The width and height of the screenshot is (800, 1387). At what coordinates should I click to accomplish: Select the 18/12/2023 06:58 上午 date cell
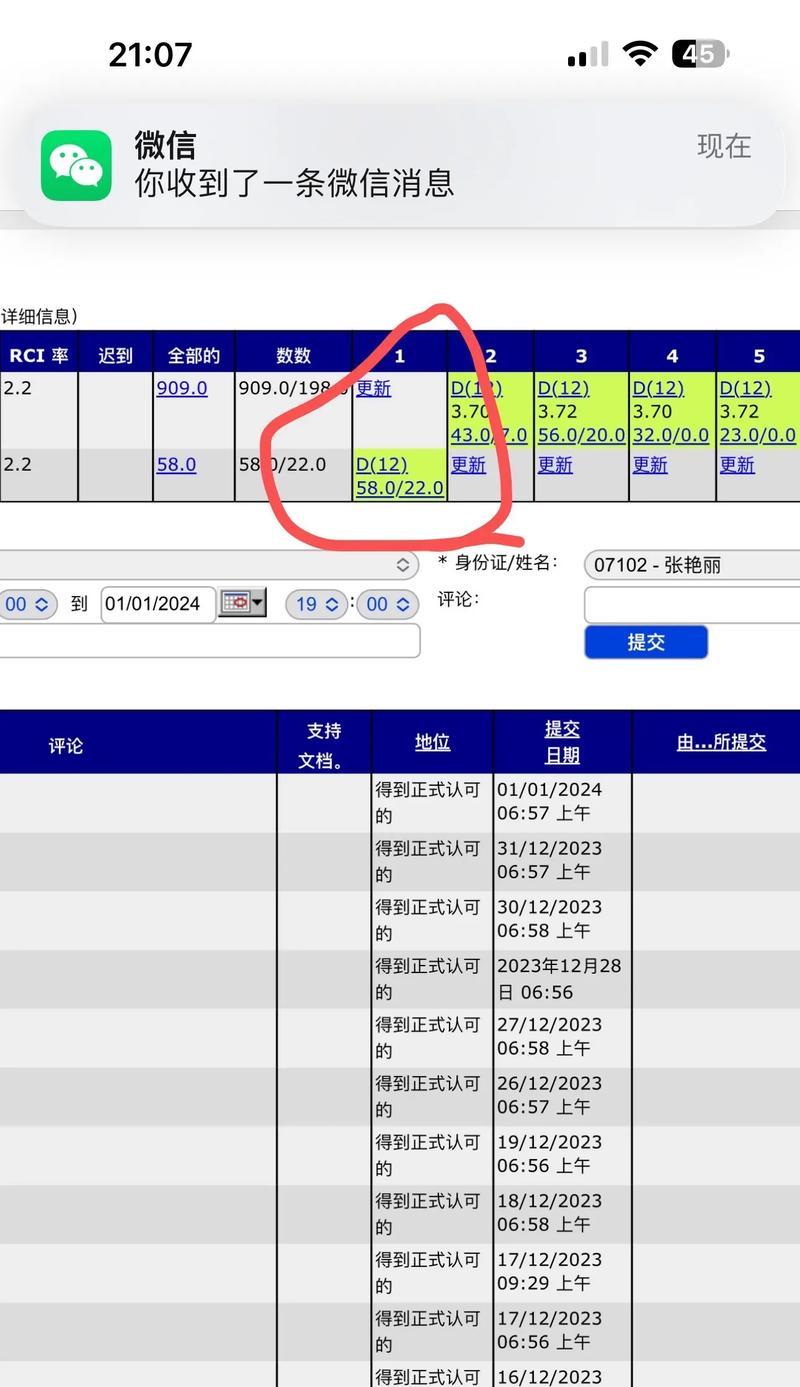click(562, 1213)
